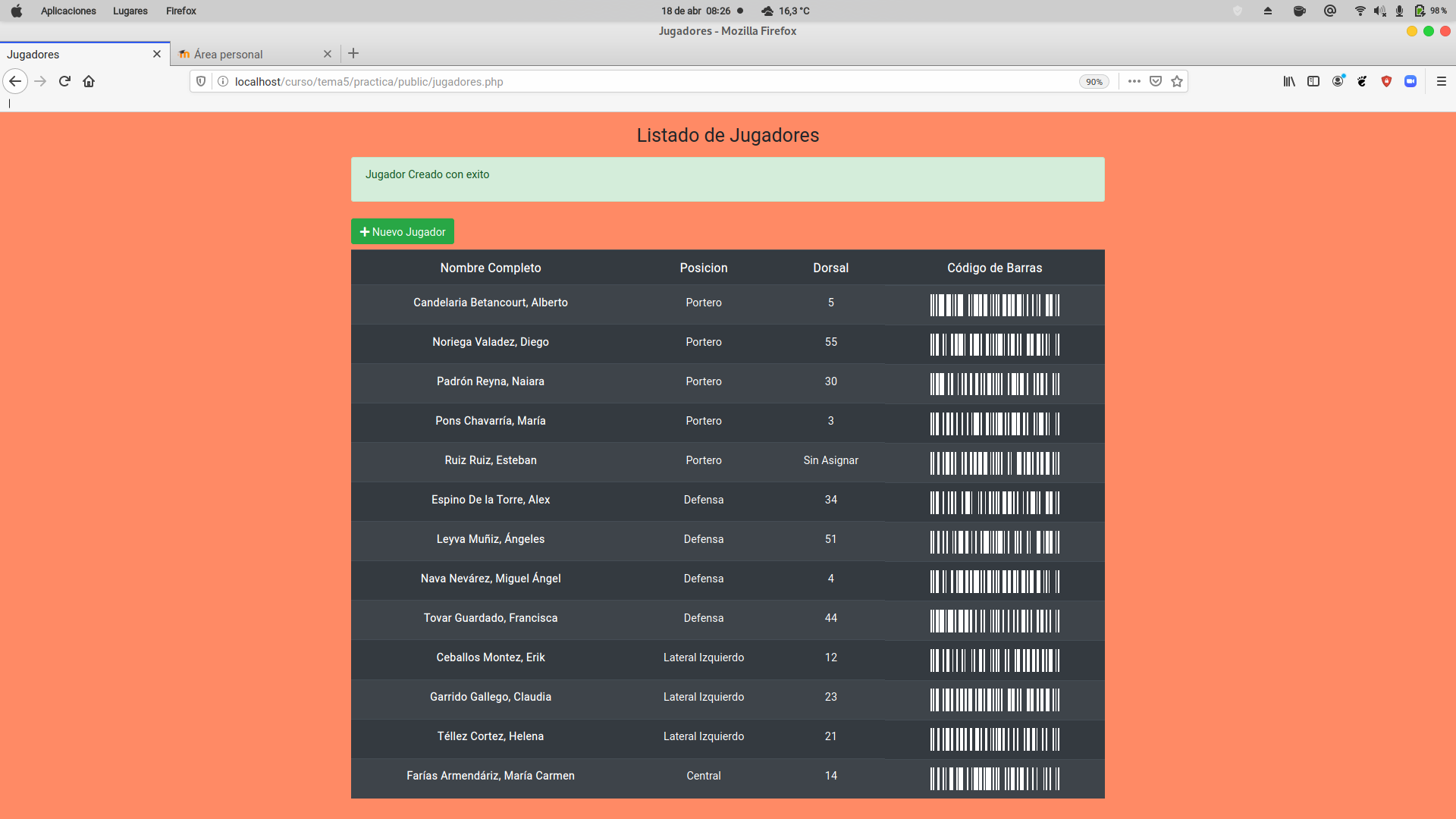Select Padrón Reyna, Naiara name cell

491,381
